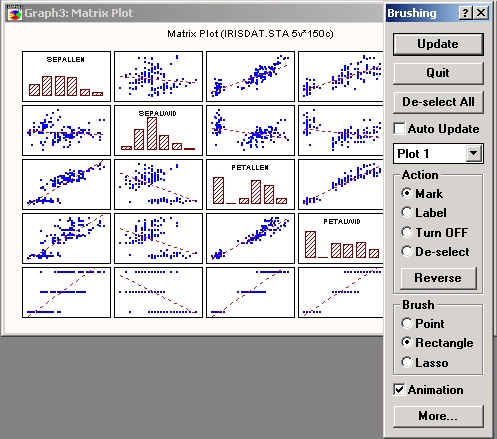Click the SEPALLEN histogram panel
Screen dimensions: 497x439
66,76
